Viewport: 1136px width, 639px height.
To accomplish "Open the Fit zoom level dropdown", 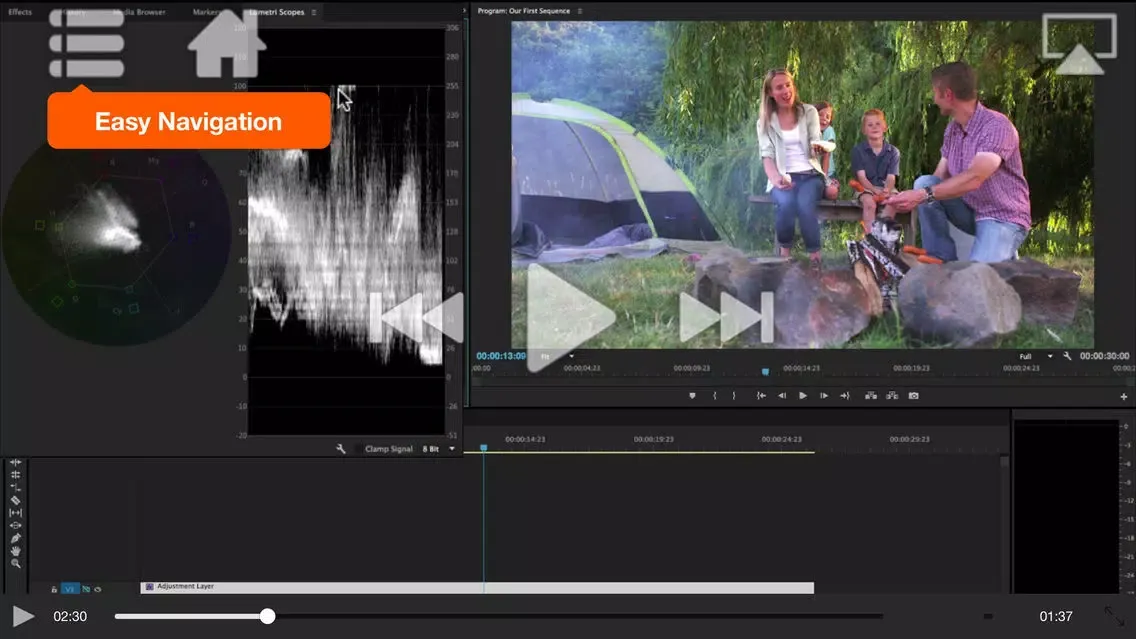I will click(556, 356).
